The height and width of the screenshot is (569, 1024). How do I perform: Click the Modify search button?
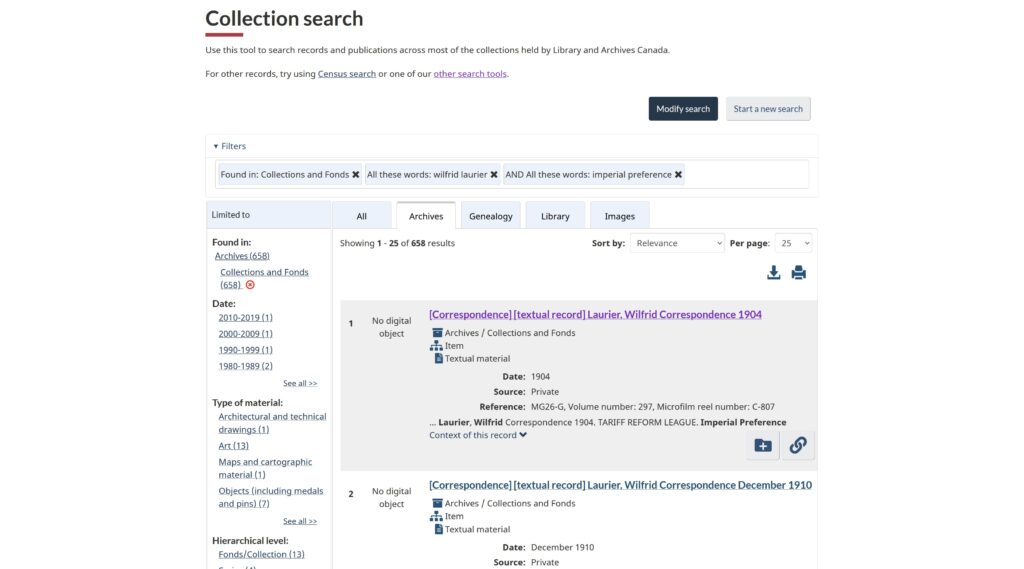pos(683,109)
